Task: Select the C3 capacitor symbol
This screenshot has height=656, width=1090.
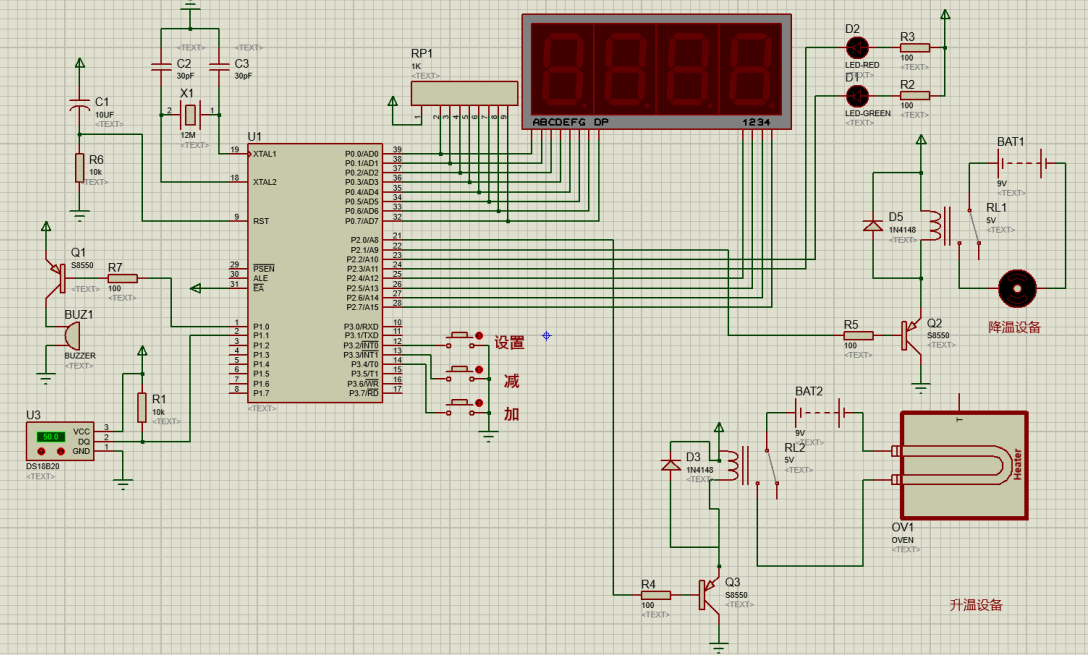Action: 219,67
